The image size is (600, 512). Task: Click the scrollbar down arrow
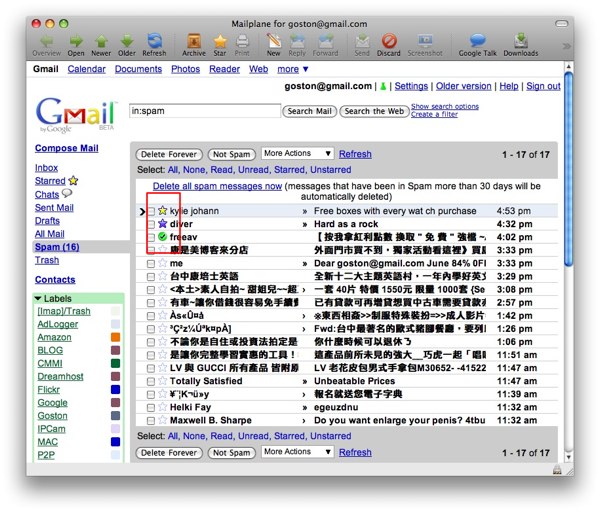569,457
